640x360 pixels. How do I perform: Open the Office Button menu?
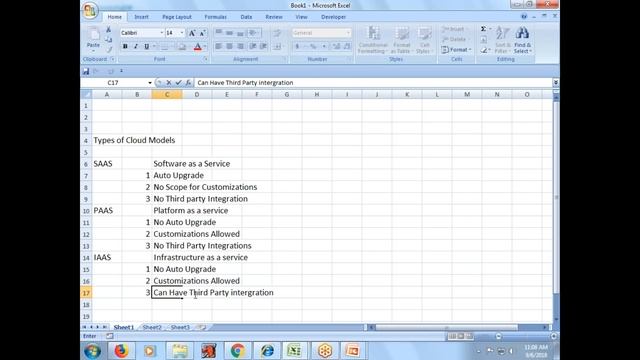90,10
